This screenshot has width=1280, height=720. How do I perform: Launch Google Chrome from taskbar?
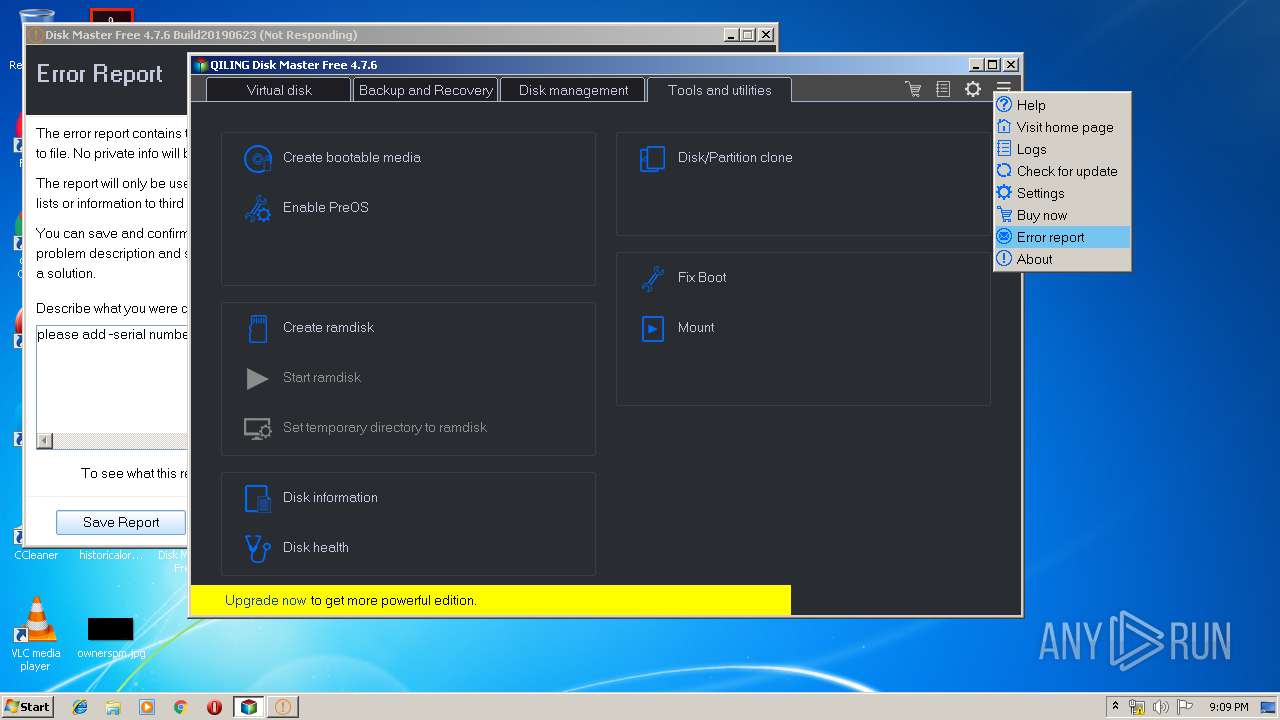(x=180, y=707)
